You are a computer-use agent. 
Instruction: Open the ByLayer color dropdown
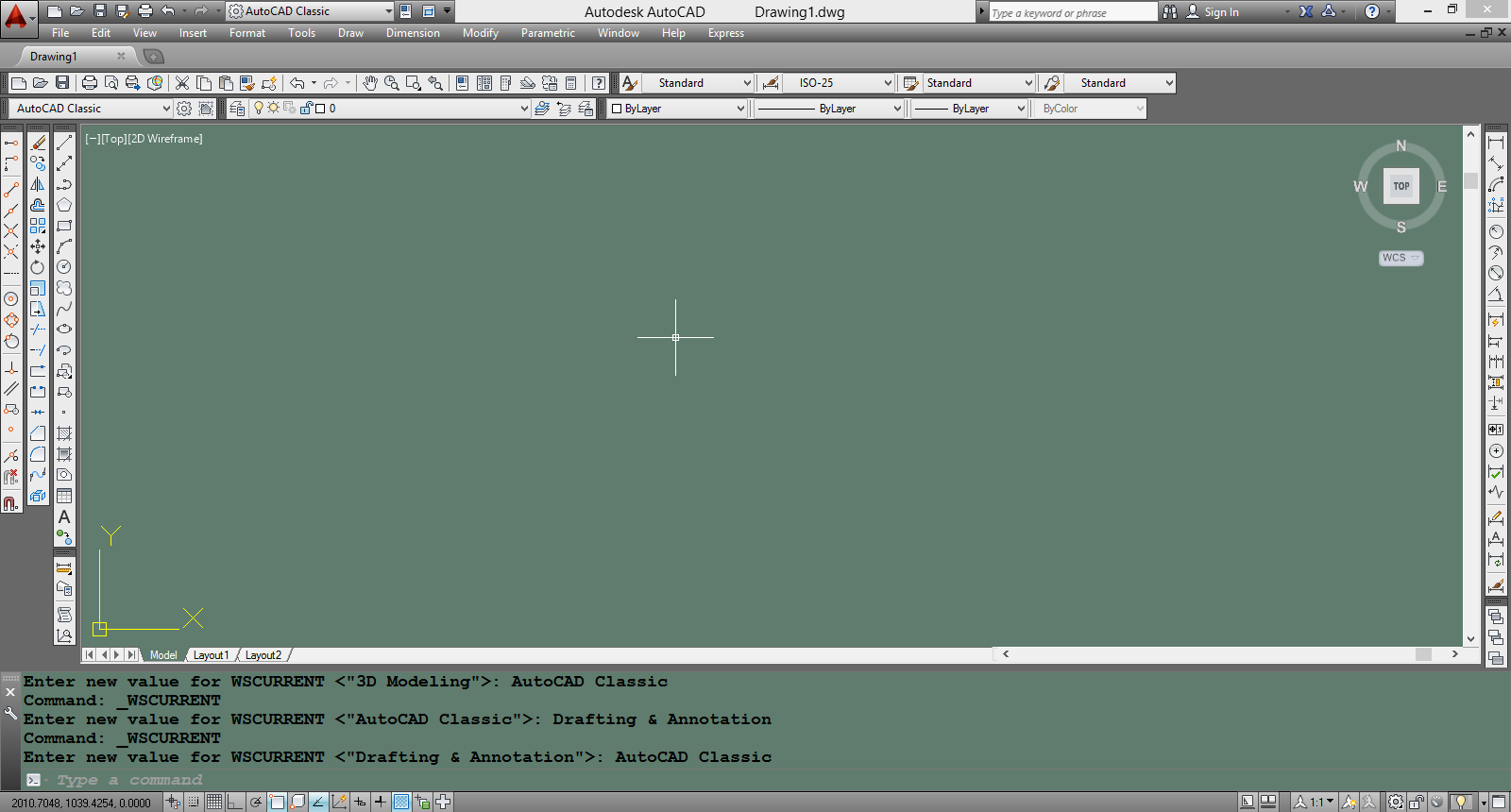pyautogui.click(x=678, y=109)
